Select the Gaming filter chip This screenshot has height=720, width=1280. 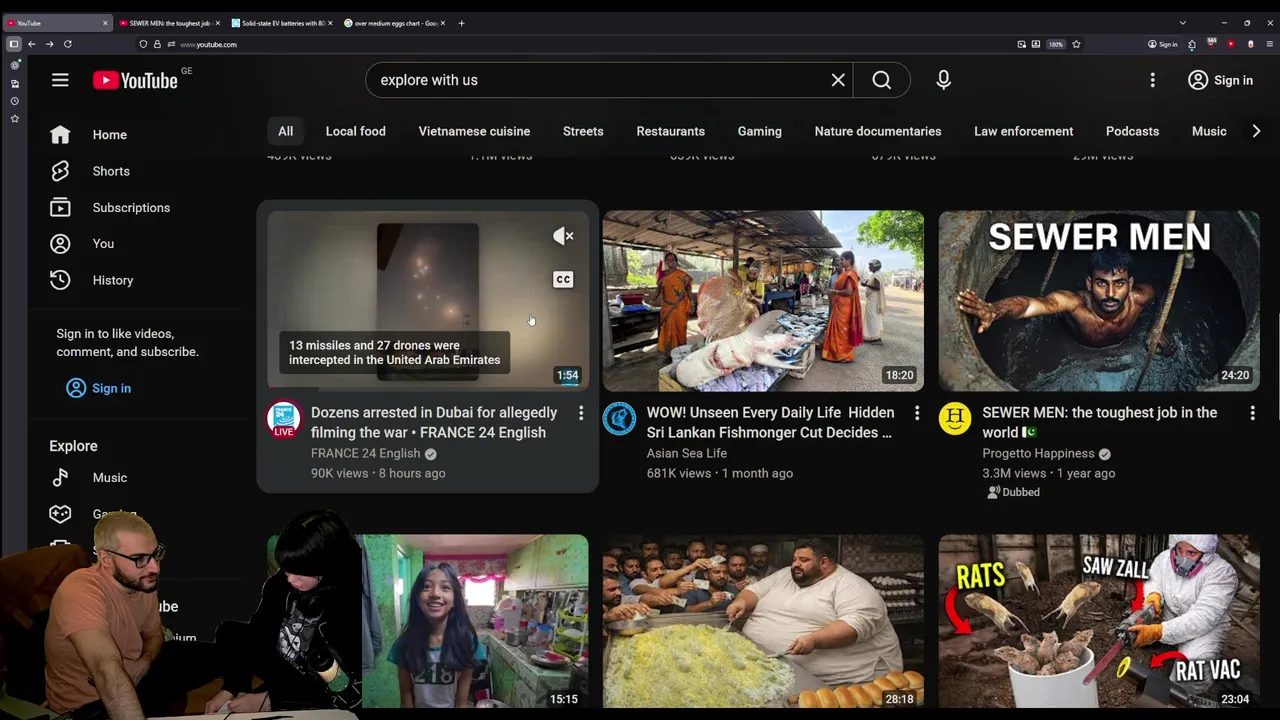coord(760,131)
